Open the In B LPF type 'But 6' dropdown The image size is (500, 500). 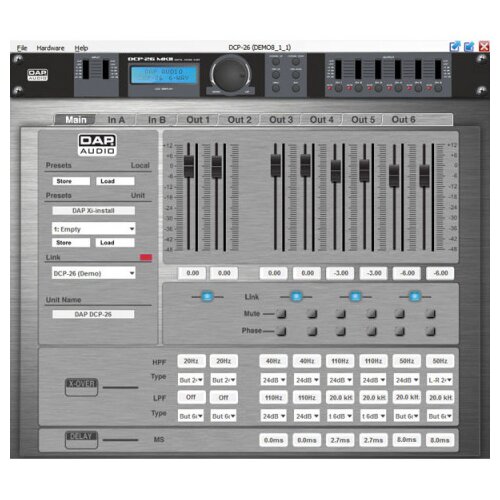coord(223,416)
